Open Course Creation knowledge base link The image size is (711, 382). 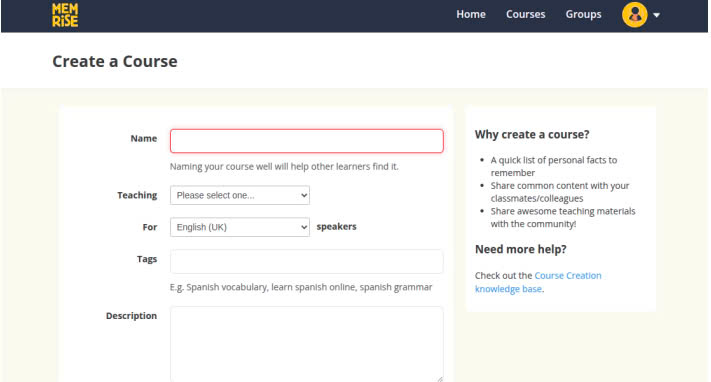538,282
